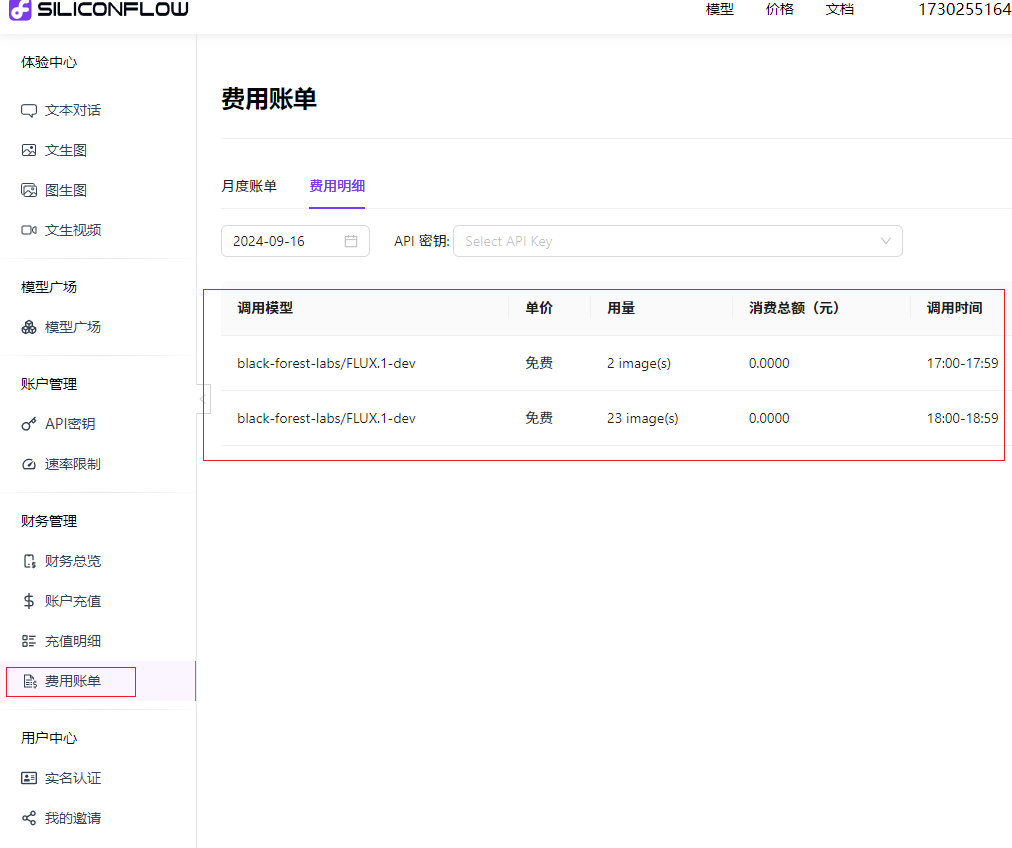This screenshot has height=848, width=1012.
Task: Click the API密钥 key icon
Action: click(29, 424)
